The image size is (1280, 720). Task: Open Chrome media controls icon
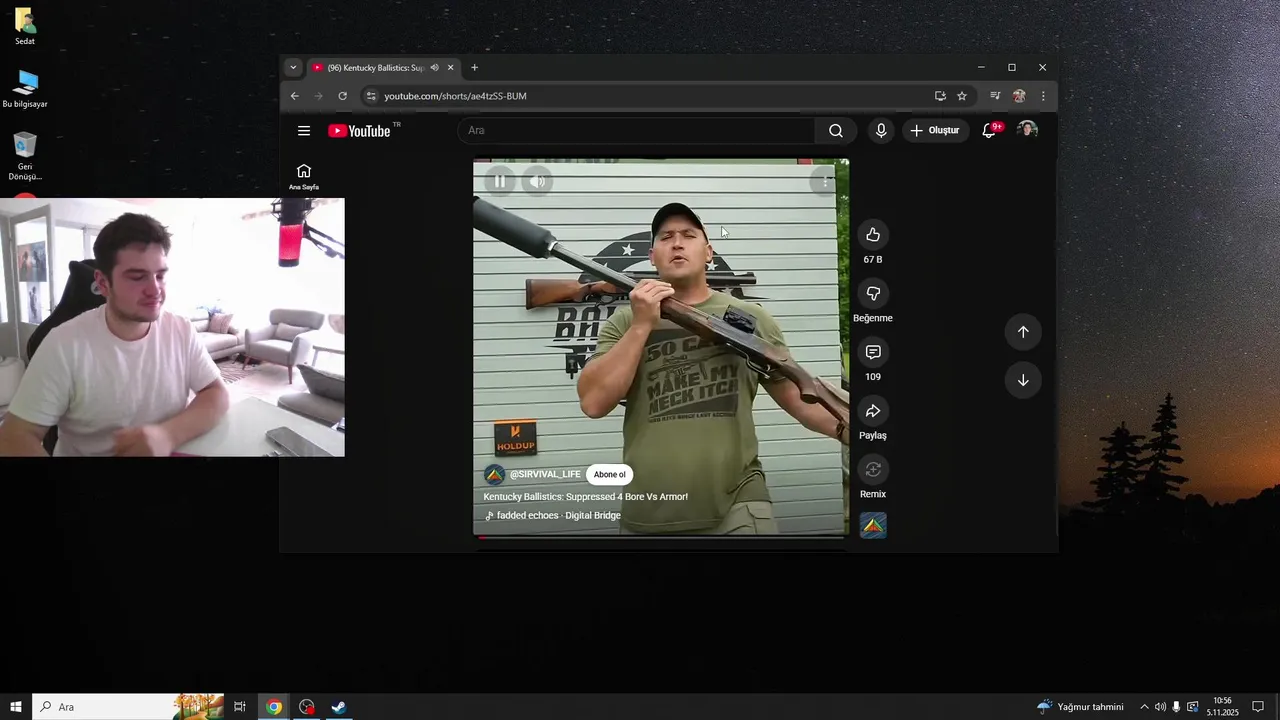995,96
